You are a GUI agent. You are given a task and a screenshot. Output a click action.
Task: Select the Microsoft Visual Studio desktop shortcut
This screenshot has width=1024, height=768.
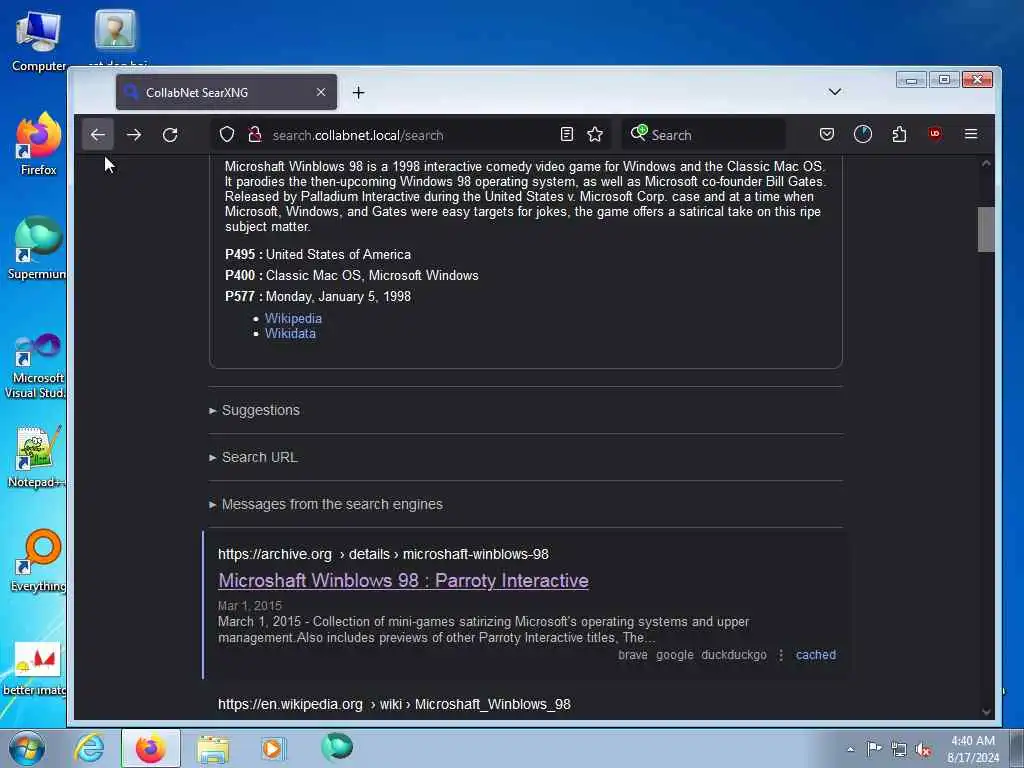click(x=35, y=366)
